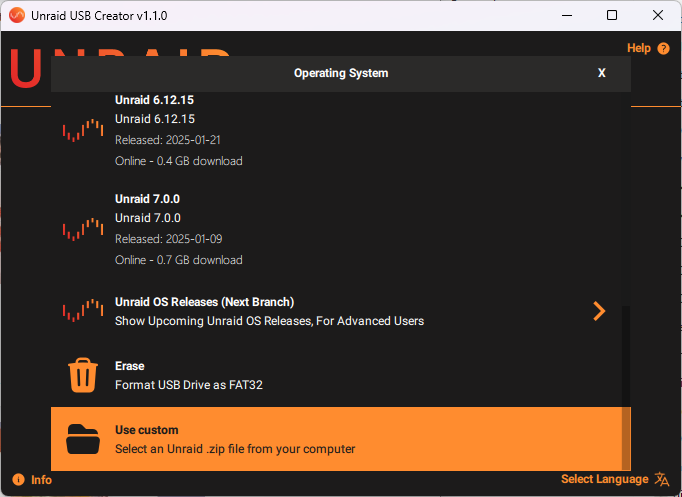Click the Help question mark icon
Image resolution: width=682 pixels, height=497 pixels.
click(x=664, y=48)
